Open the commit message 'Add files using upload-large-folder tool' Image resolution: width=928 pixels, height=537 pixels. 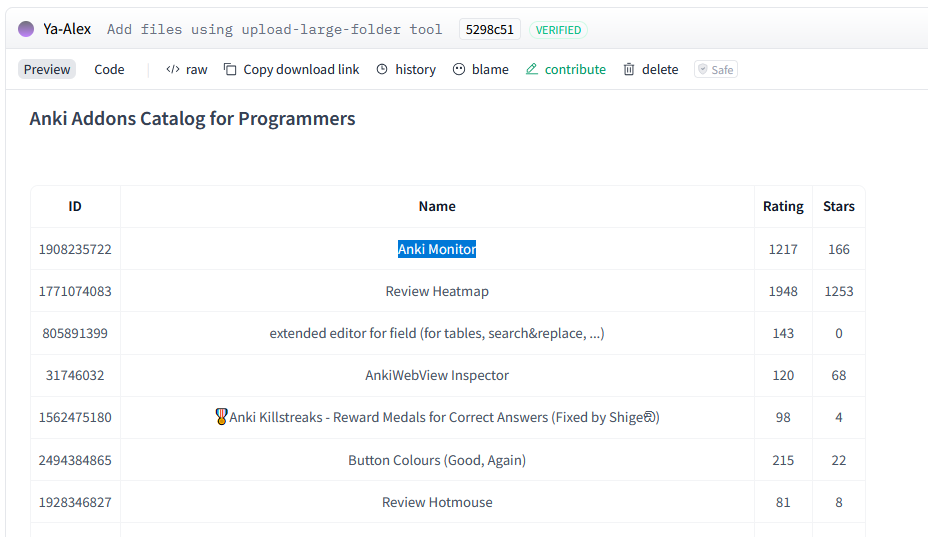275,30
